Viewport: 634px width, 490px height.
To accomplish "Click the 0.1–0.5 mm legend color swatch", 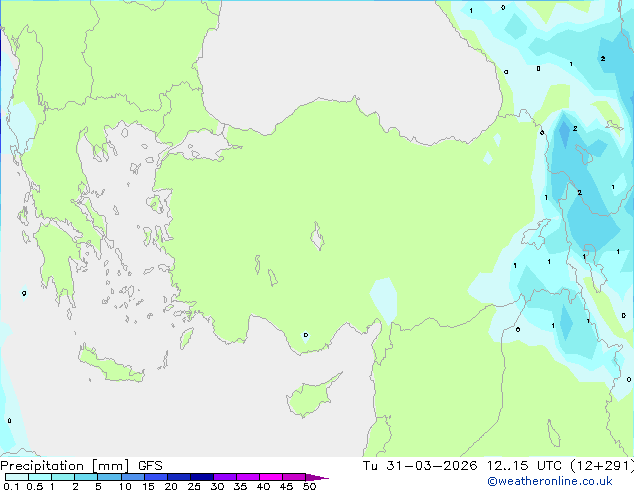I will pos(17,477).
